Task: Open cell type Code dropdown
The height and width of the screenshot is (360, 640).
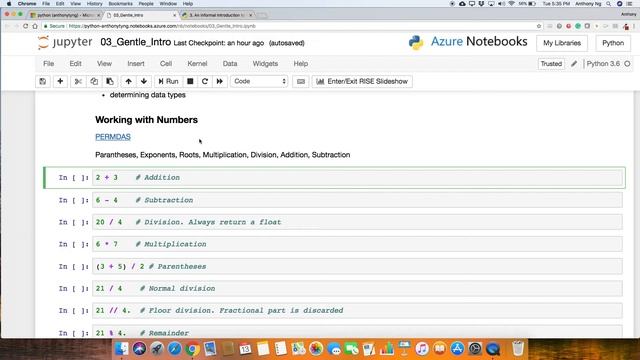Action: (259, 81)
